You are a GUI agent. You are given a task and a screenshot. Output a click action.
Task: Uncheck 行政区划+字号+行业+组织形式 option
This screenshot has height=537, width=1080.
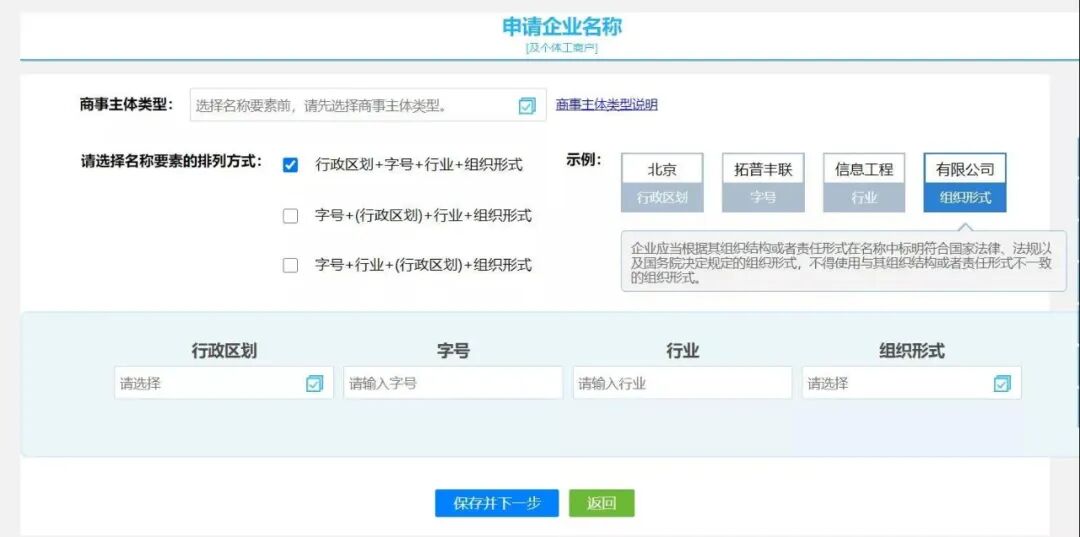[291, 165]
